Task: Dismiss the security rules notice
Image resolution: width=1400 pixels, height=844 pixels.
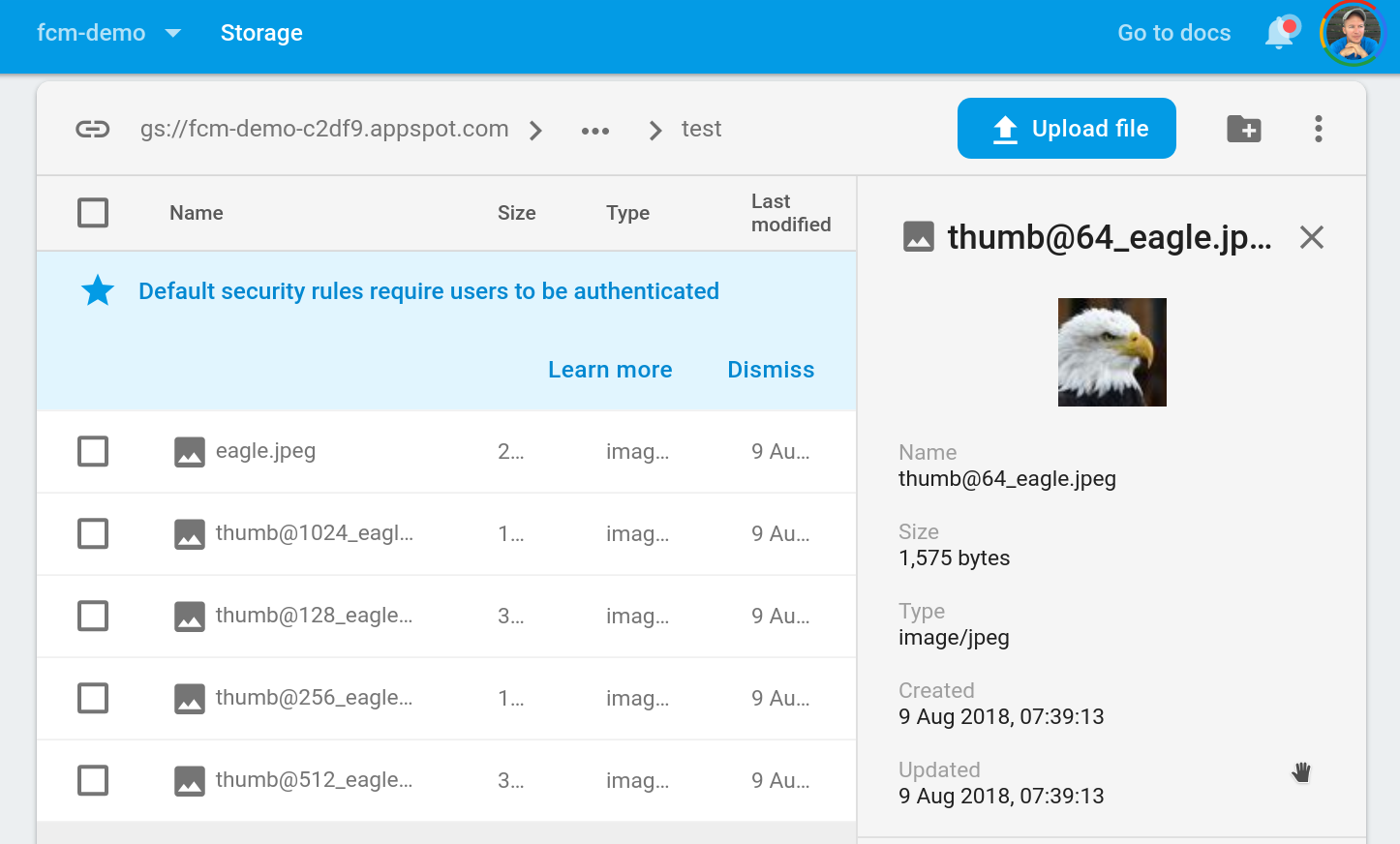Action: (x=771, y=369)
